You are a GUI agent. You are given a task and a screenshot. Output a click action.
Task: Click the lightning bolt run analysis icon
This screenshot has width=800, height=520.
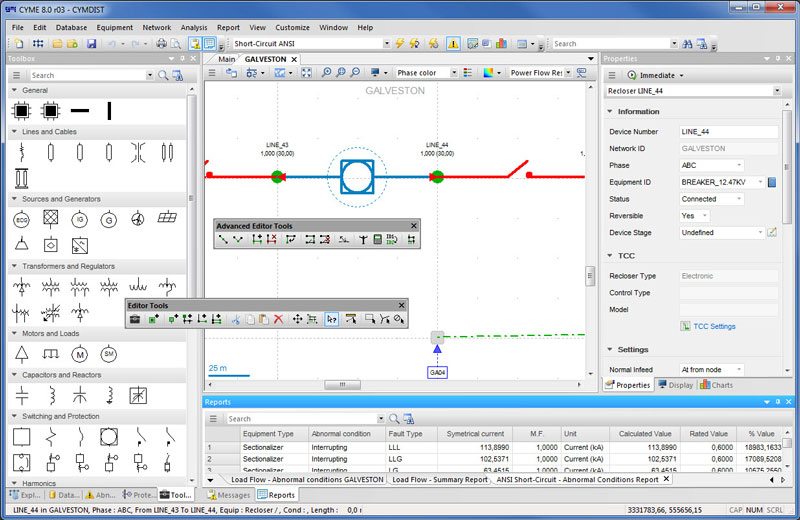click(400, 44)
